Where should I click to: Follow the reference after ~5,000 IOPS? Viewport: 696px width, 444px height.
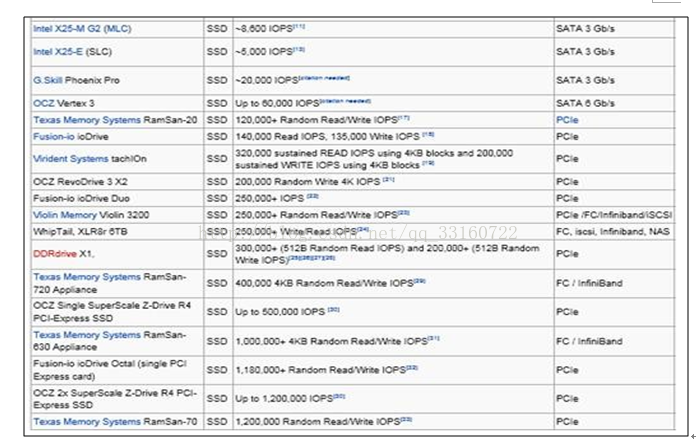[x=299, y=50]
